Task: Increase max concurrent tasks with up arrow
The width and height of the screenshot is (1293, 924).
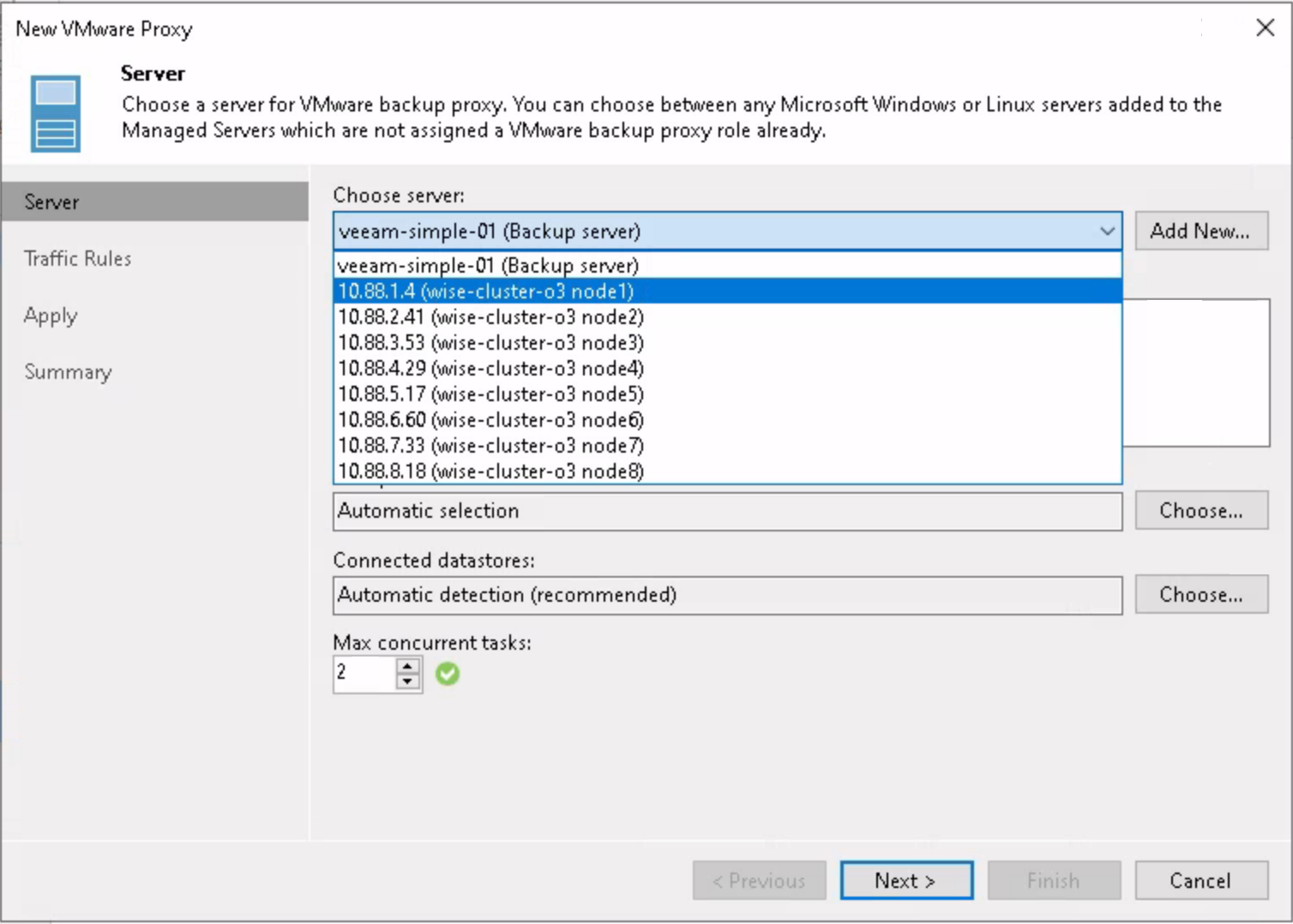Action: click(408, 666)
